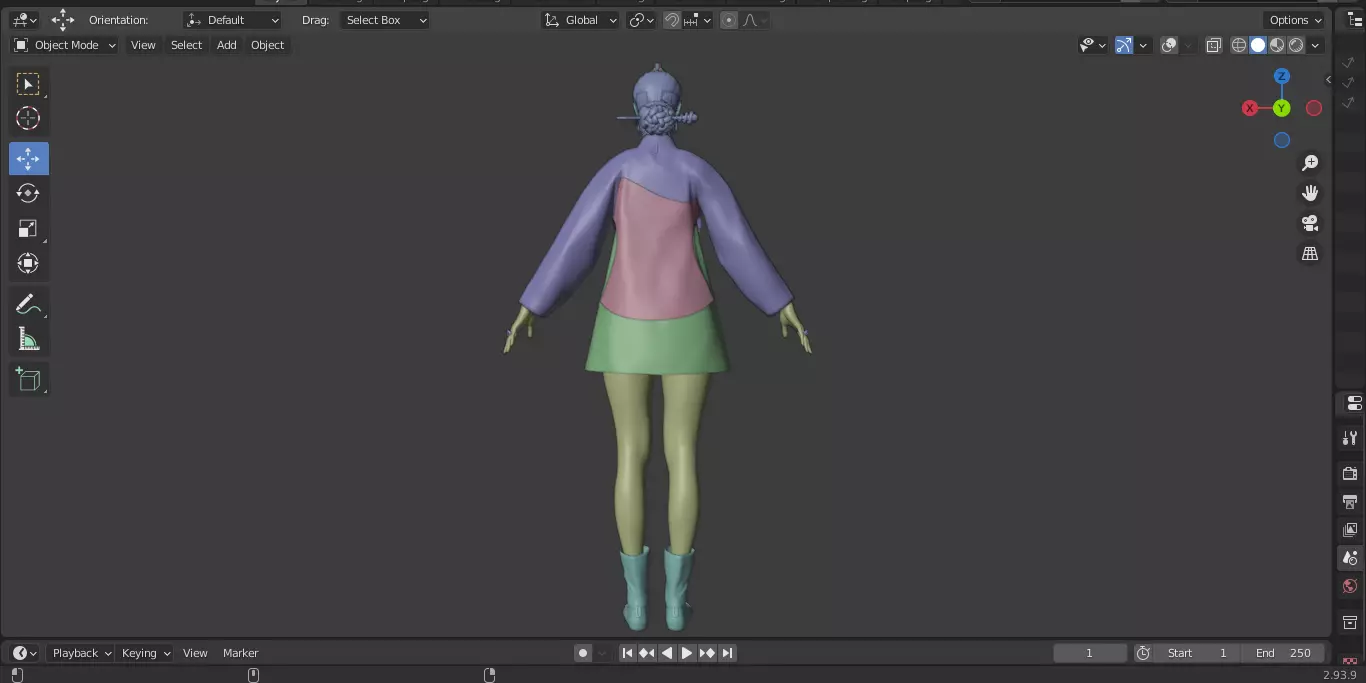Expand the gizmo options arrow

pyautogui.click(x=1144, y=45)
